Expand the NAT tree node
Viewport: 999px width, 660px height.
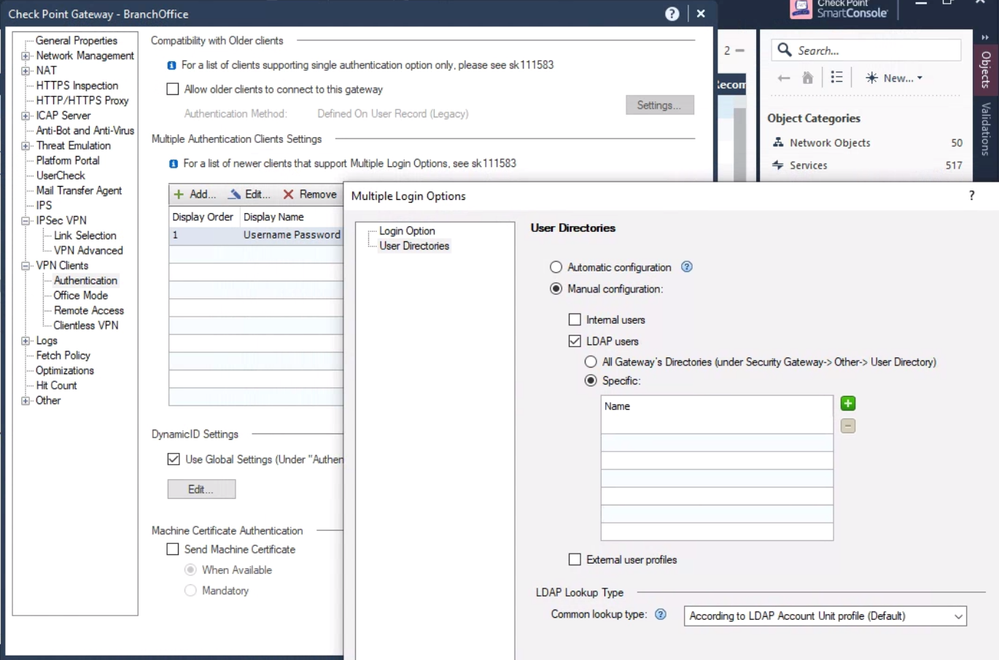25,71
